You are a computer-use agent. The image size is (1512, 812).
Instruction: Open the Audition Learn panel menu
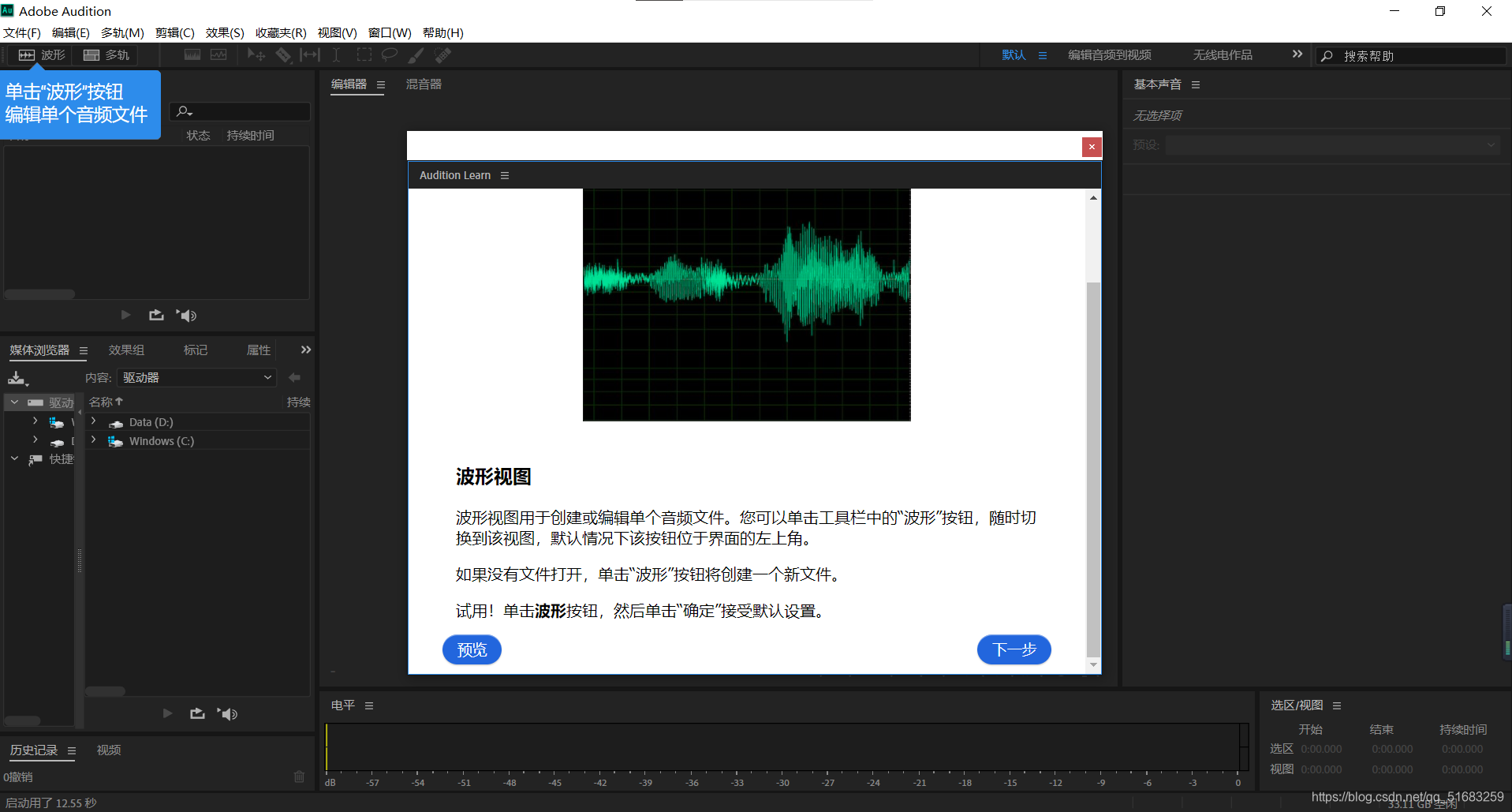point(505,175)
